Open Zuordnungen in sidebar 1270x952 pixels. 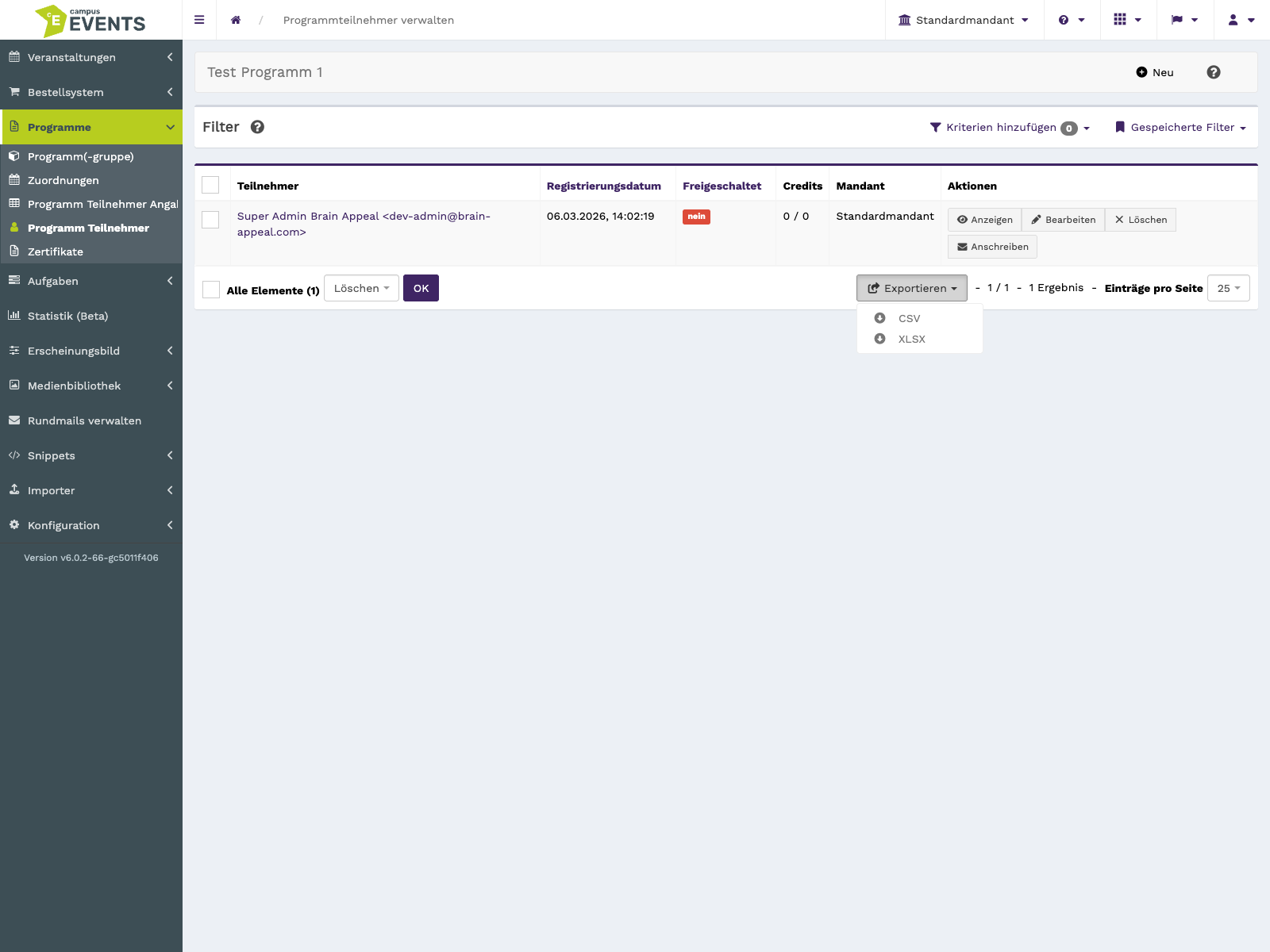point(91,180)
